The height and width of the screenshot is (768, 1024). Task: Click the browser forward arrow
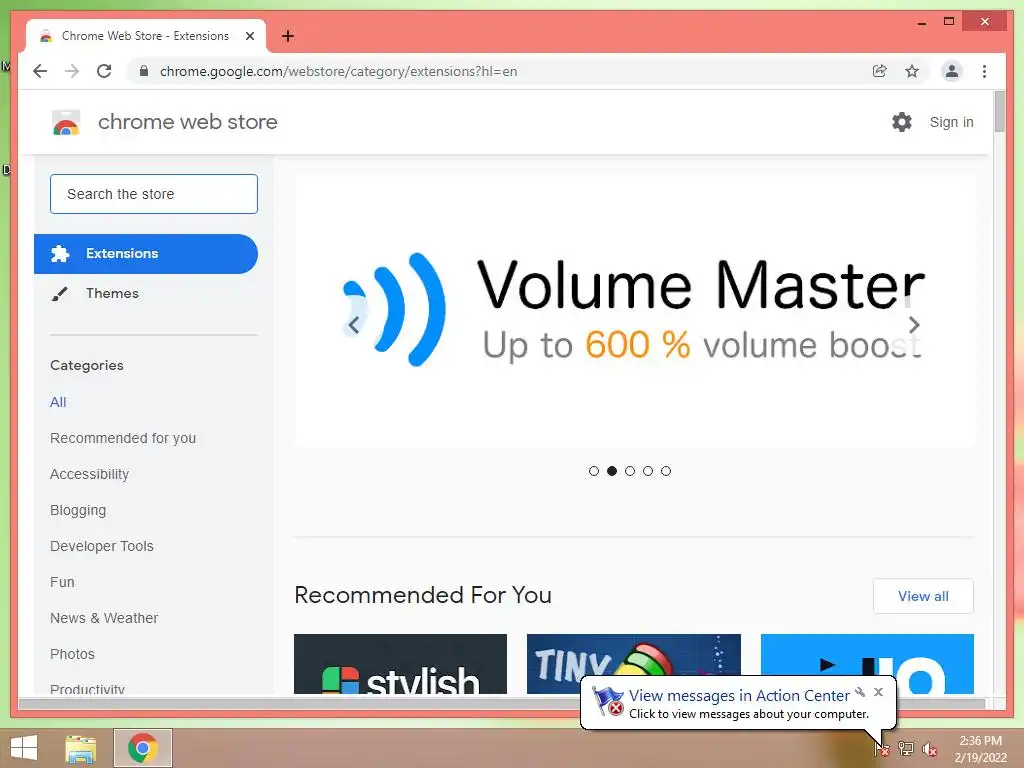(72, 71)
